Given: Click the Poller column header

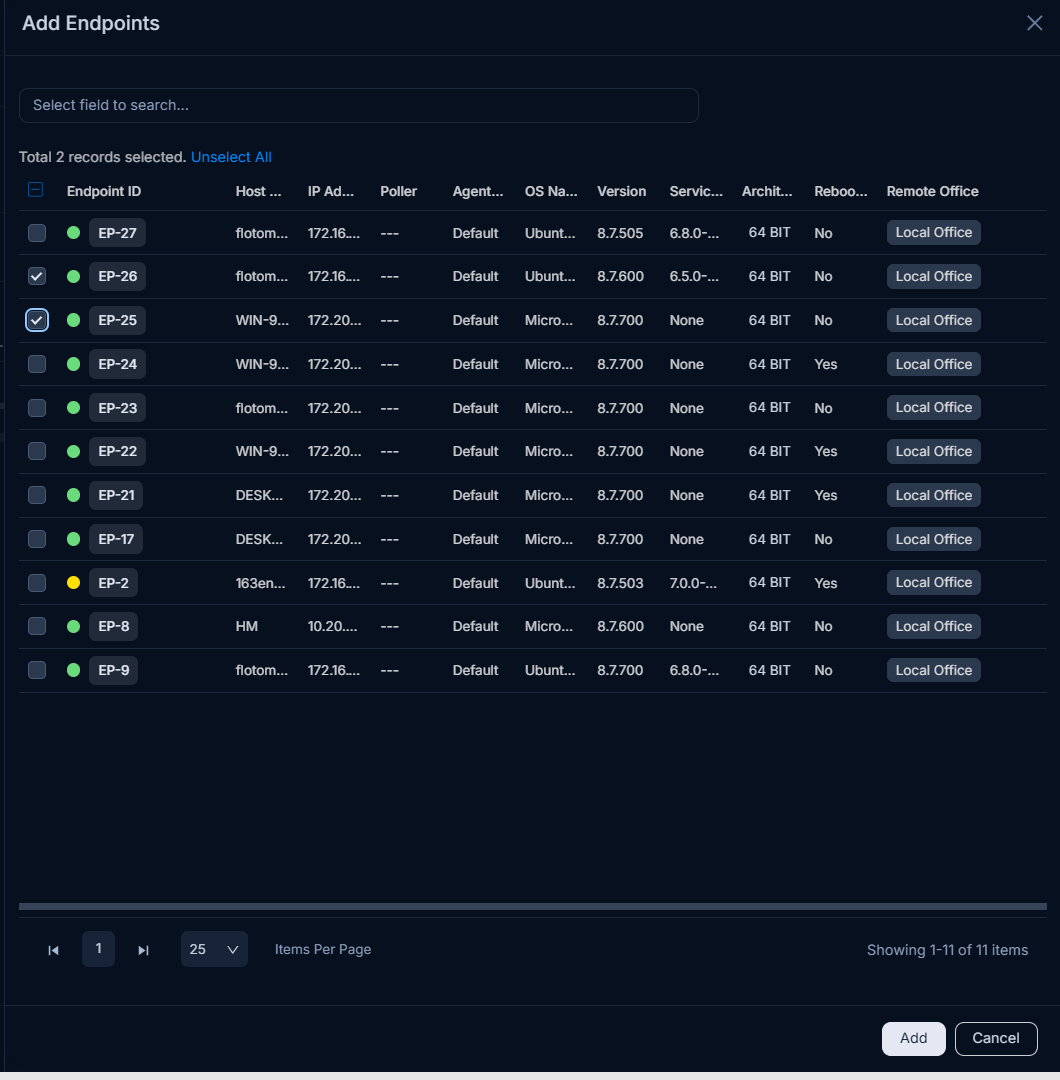Looking at the screenshot, I should [x=399, y=191].
